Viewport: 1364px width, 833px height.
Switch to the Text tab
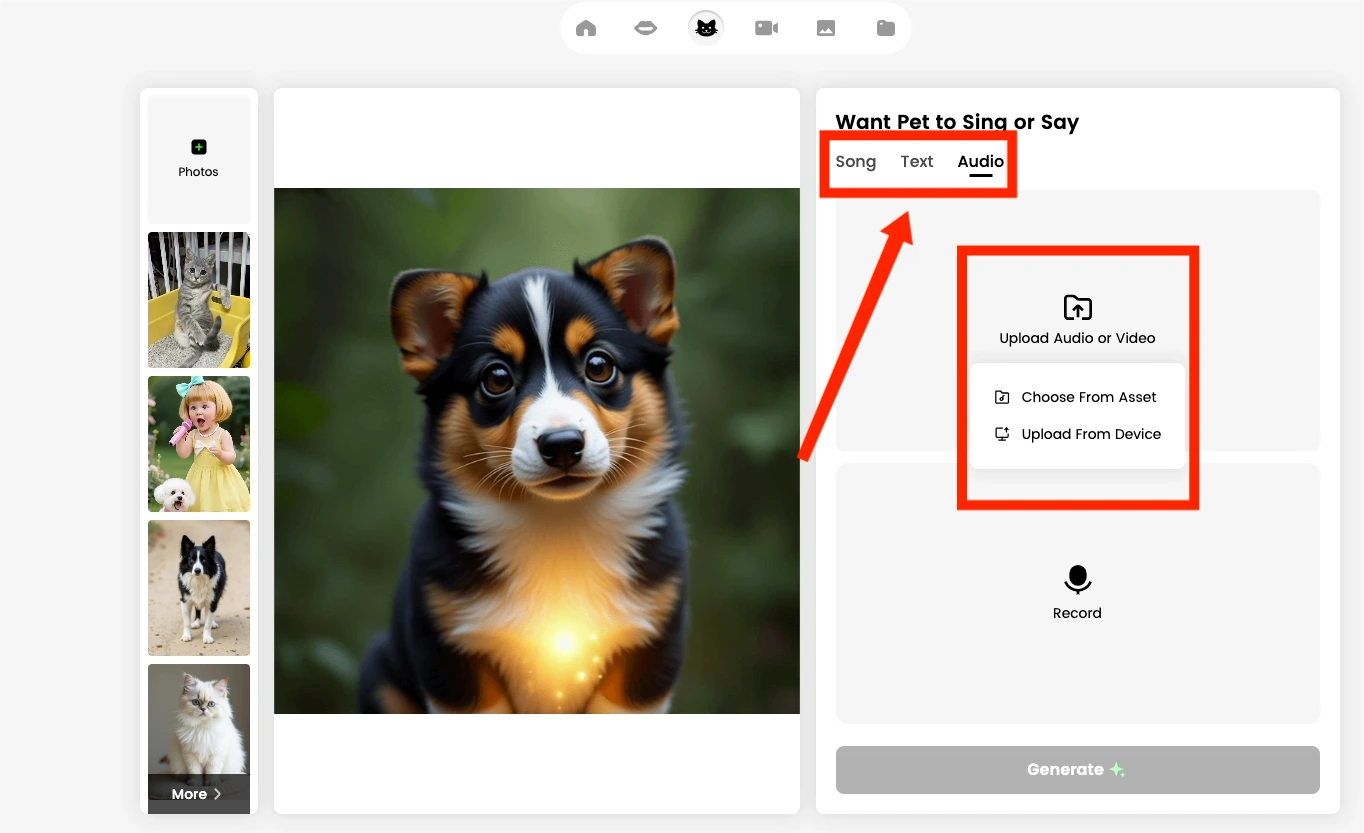(x=916, y=161)
